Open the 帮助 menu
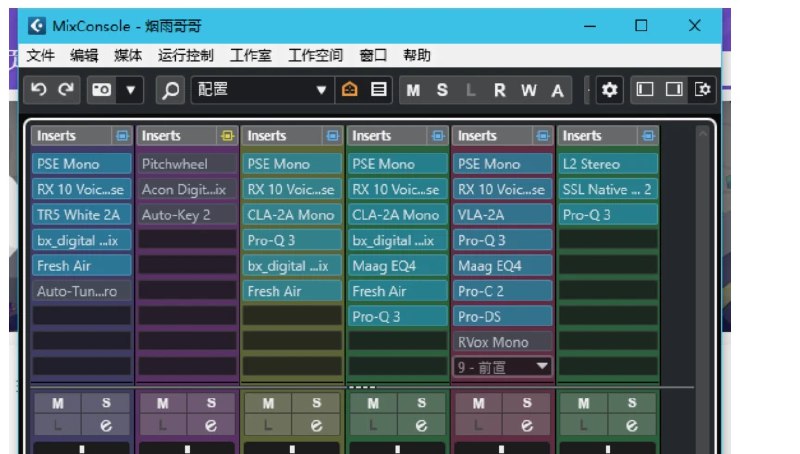This screenshot has height=454, width=800. tap(417, 55)
